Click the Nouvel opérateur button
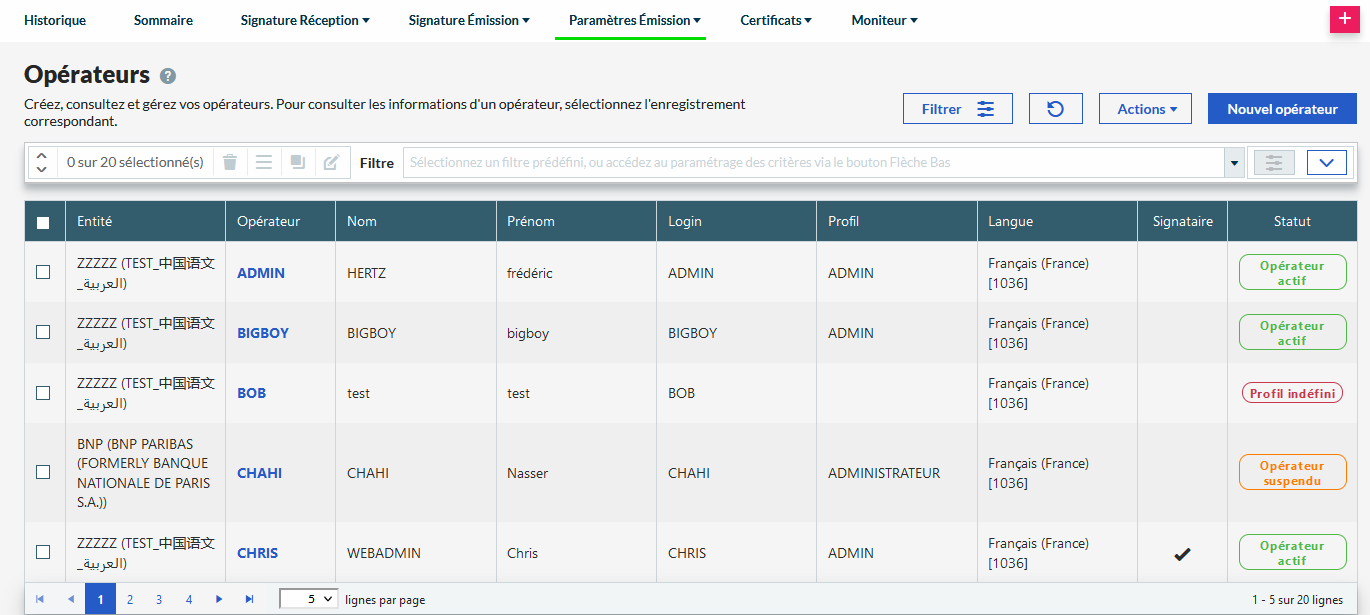Viewport: 1370px width, 615px height. click(x=1282, y=109)
